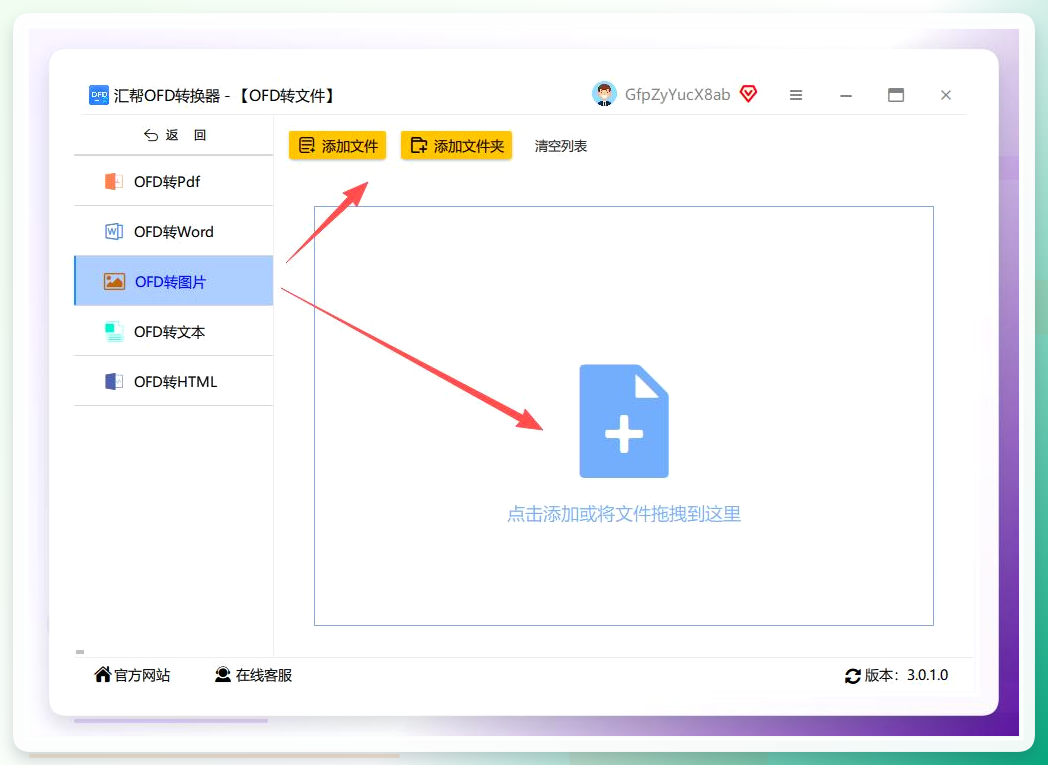The height and width of the screenshot is (765, 1048).
Task: Click the 添加文件 button
Action: [x=338, y=146]
